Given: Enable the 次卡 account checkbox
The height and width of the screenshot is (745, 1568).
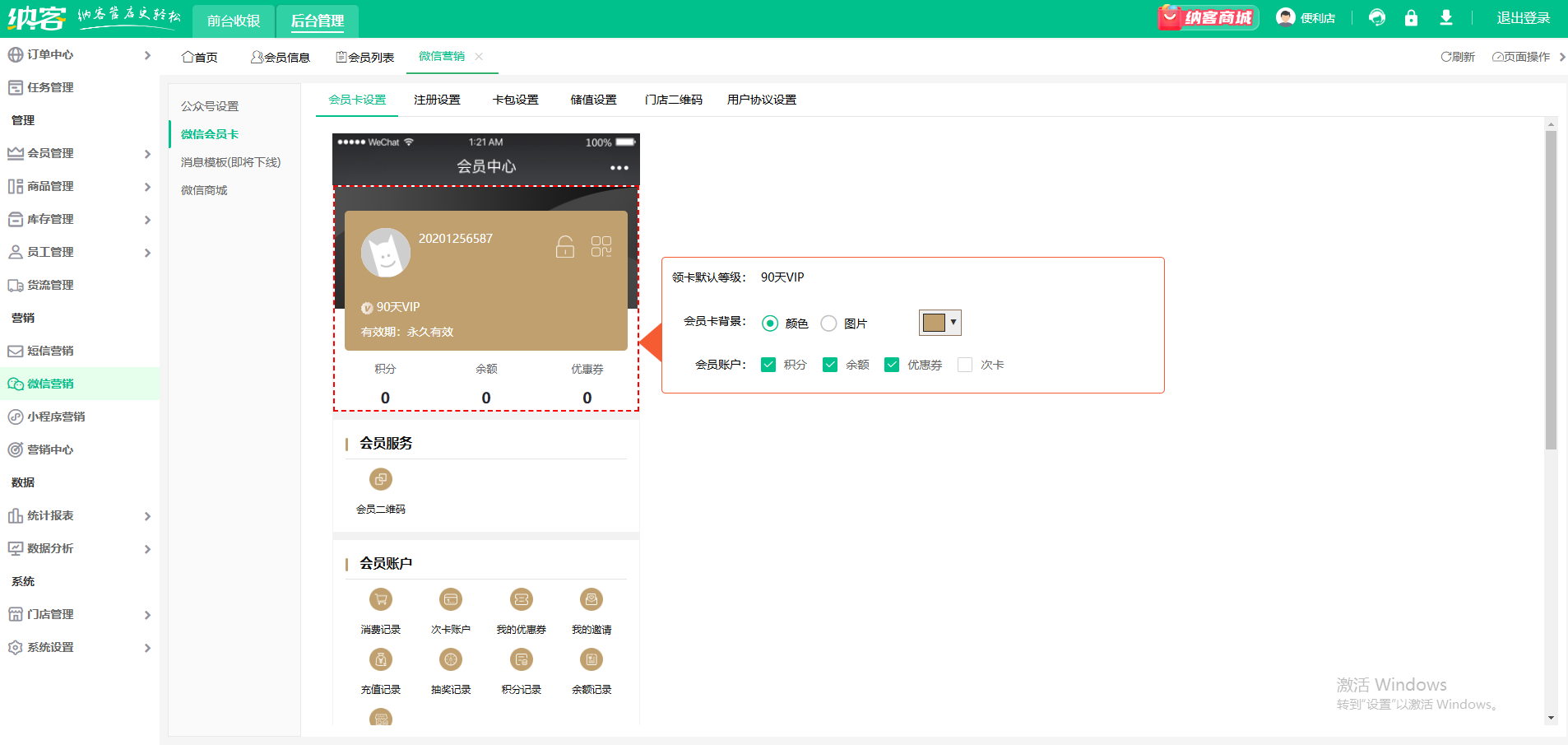Looking at the screenshot, I should [x=965, y=365].
